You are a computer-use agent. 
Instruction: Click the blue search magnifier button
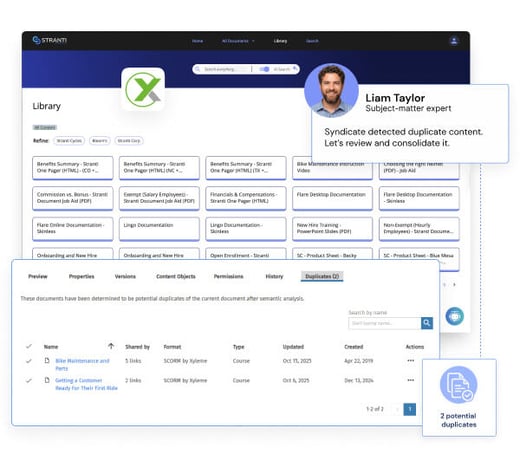(427, 323)
